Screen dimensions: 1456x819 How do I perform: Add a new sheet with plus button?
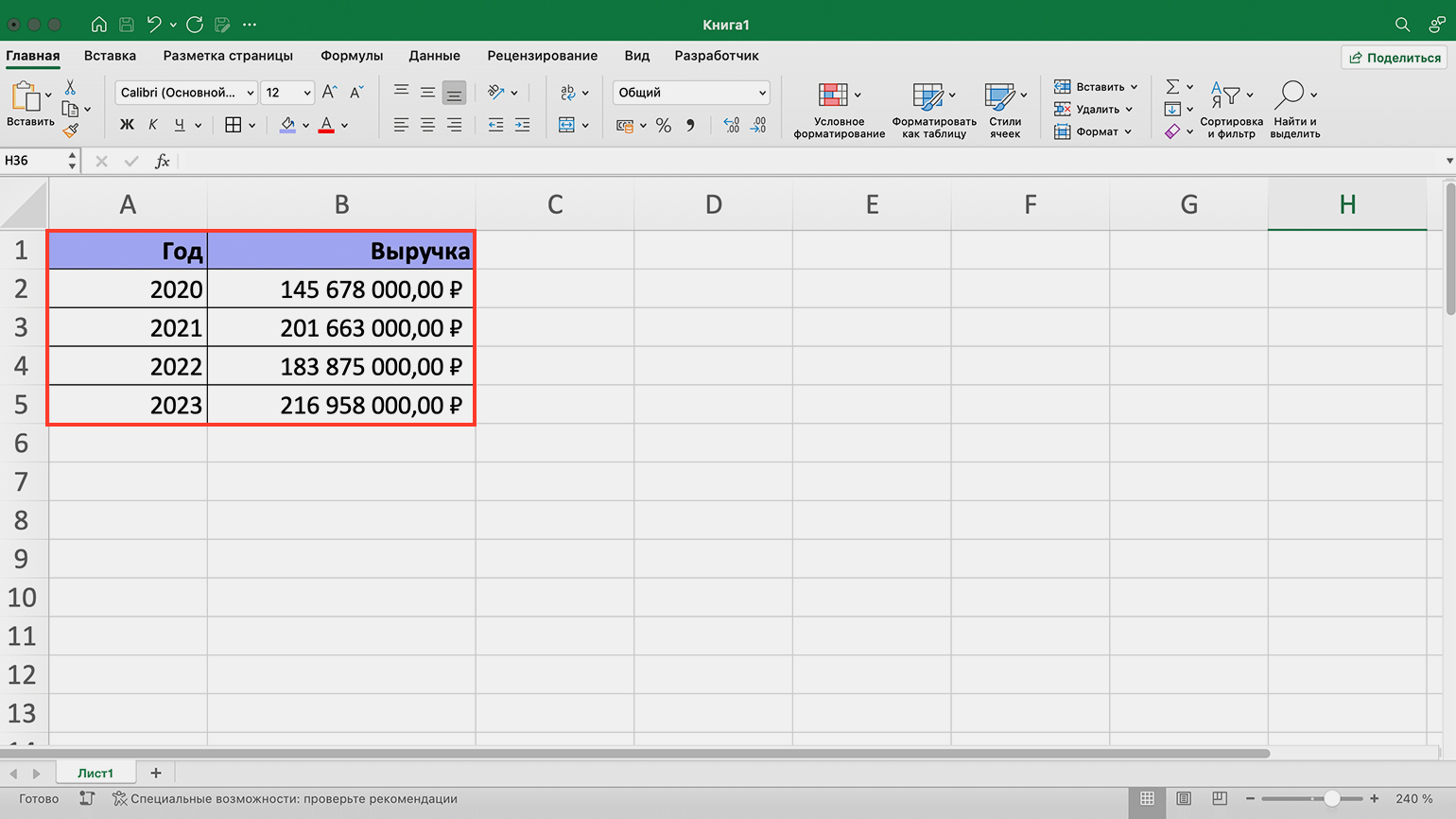(156, 773)
